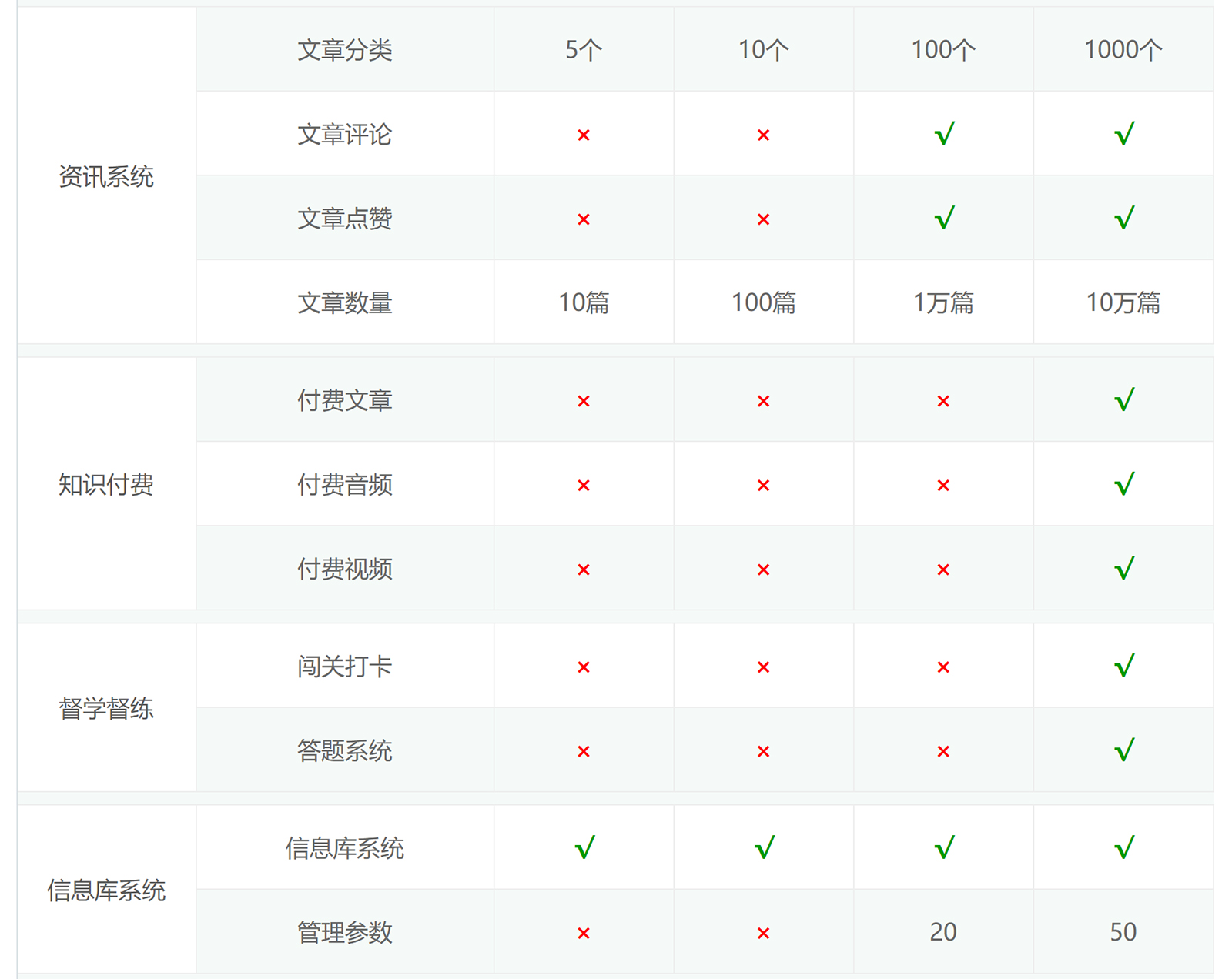
Task: Click the red cross for 文章点赞 under 5个 column
Action: coord(584,220)
